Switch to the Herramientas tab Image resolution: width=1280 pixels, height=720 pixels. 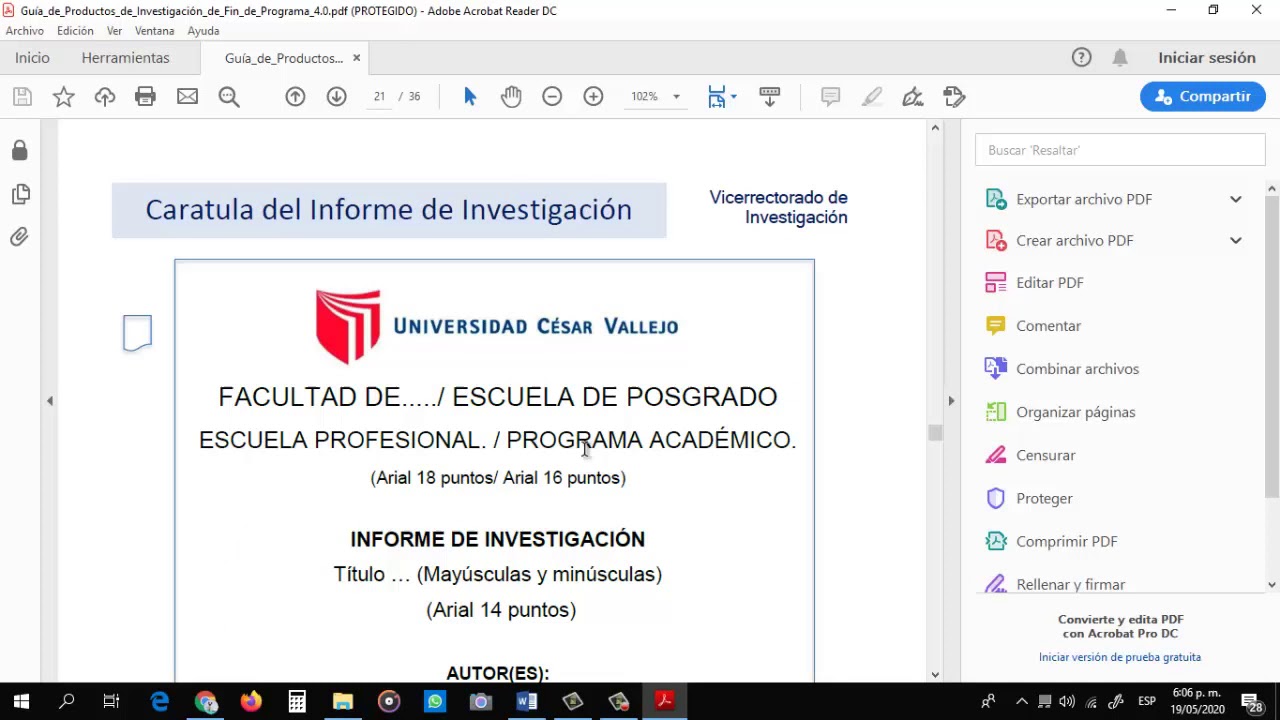coord(125,58)
